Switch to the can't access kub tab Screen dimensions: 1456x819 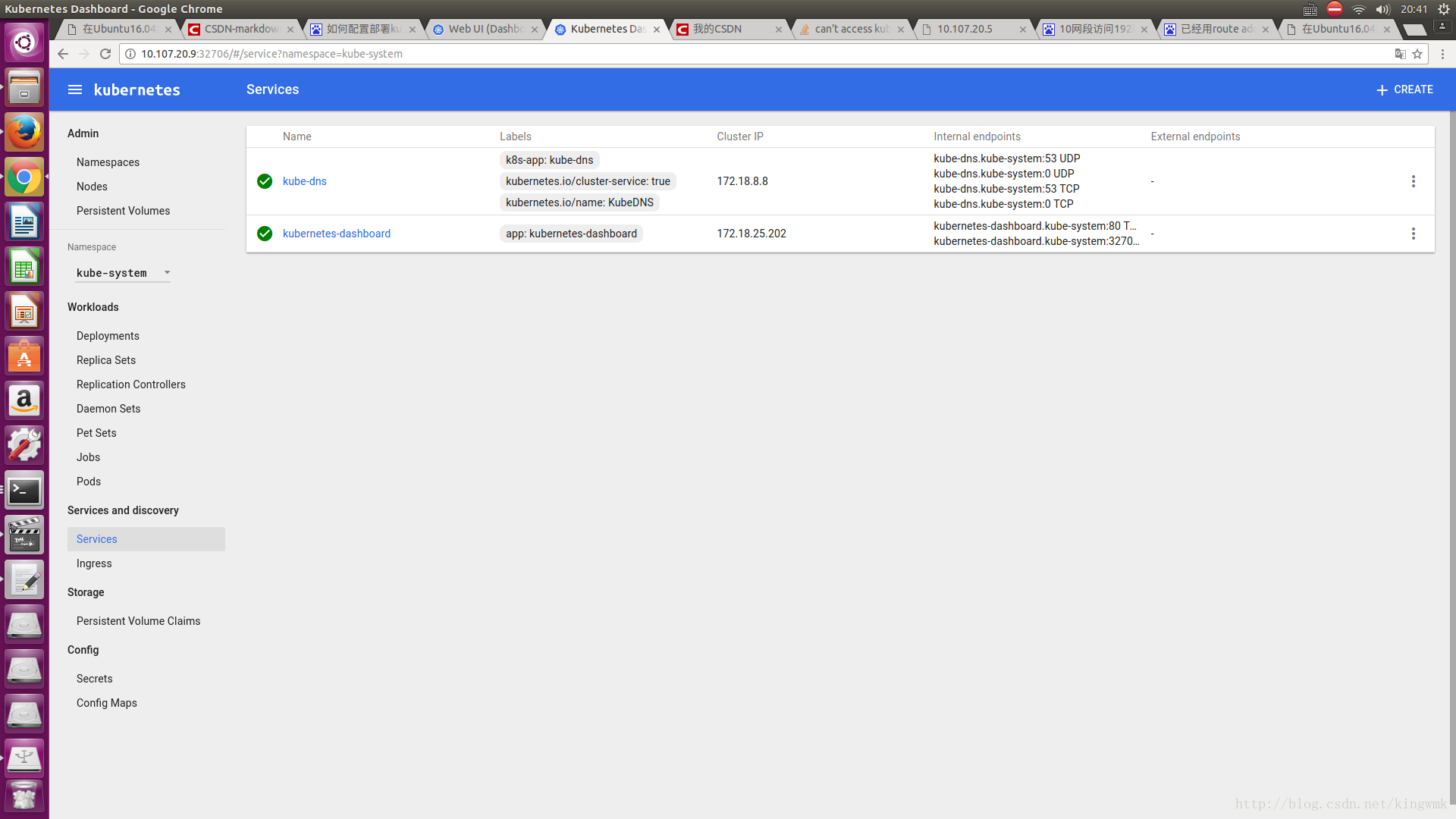[851, 29]
